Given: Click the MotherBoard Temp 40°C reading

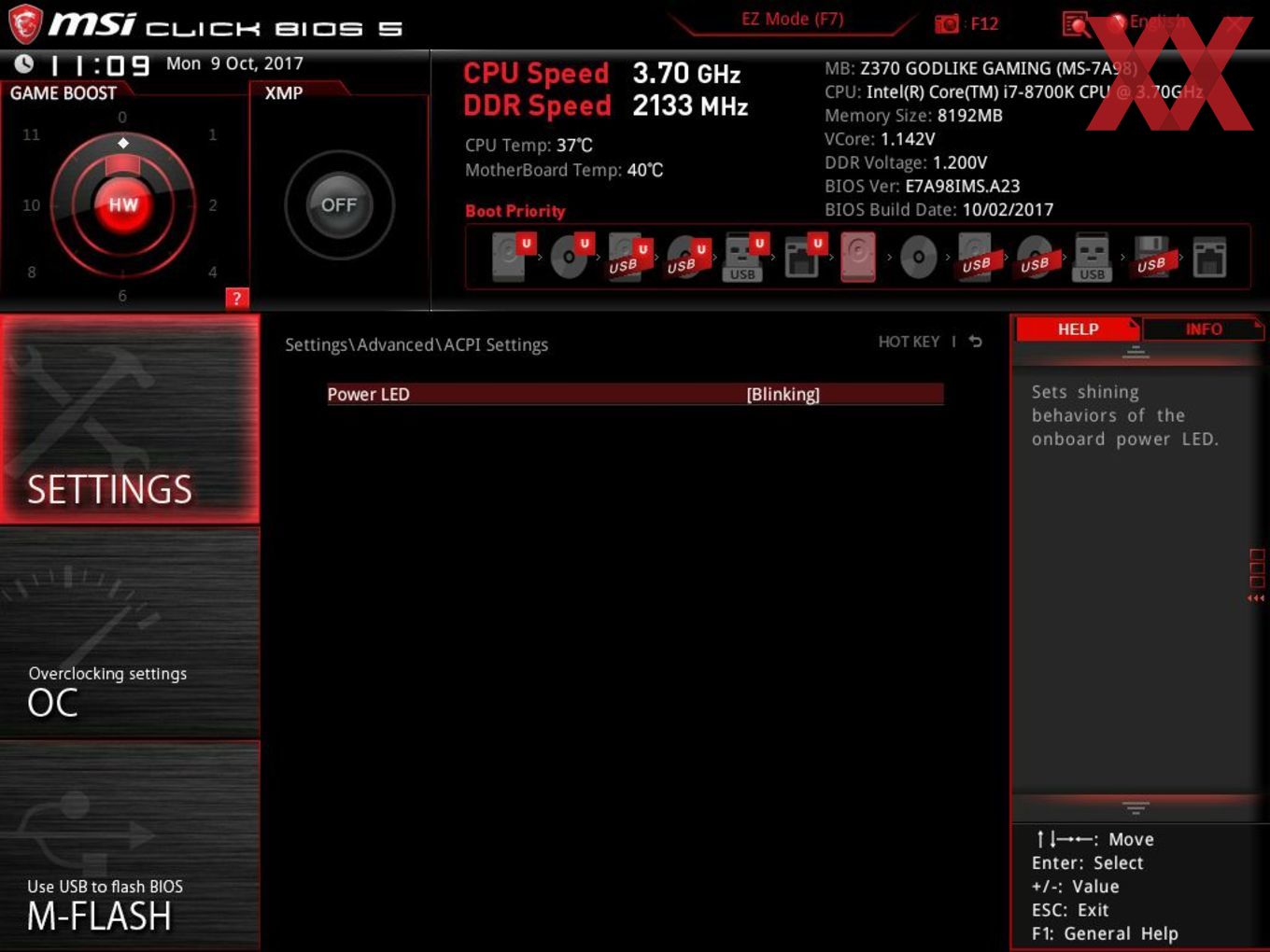Looking at the screenshot, I should coord(564,170).
